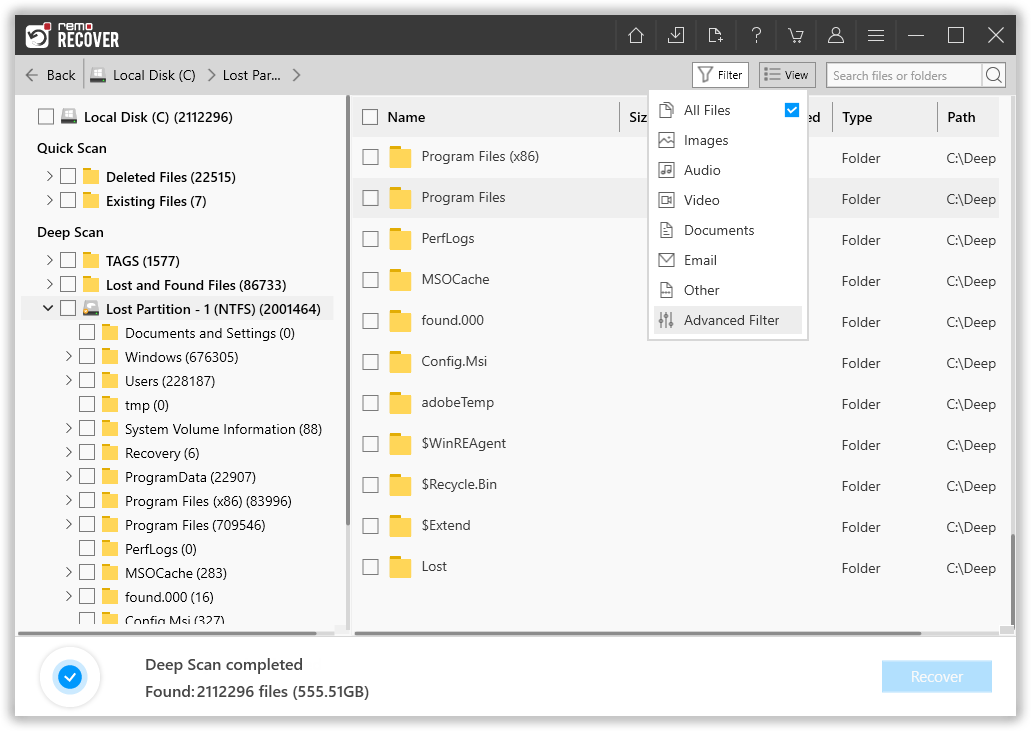Click the View button

[x=787, y=75]
